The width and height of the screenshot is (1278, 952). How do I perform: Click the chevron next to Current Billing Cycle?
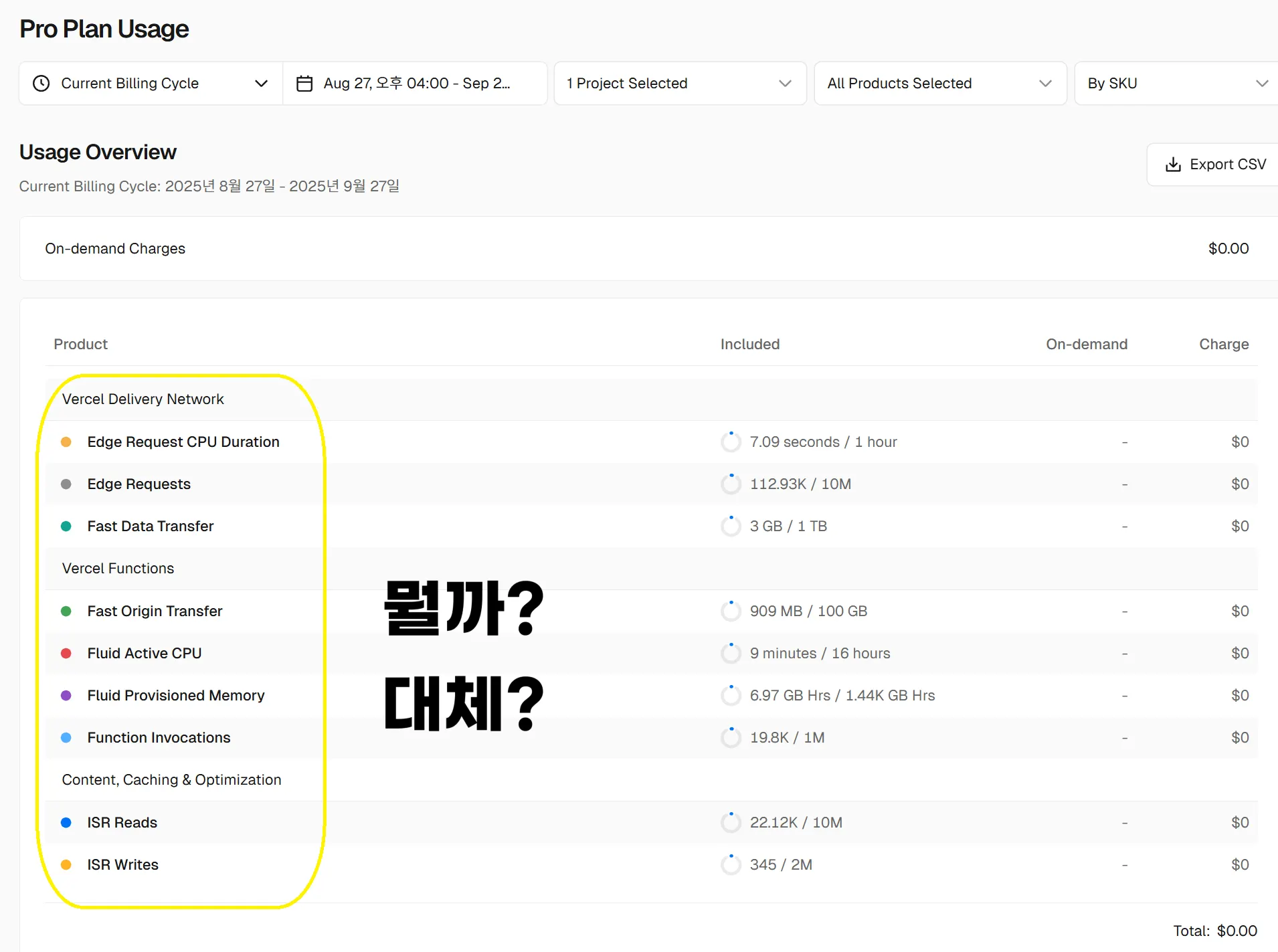pyautogui.click(x=261, y=84)
